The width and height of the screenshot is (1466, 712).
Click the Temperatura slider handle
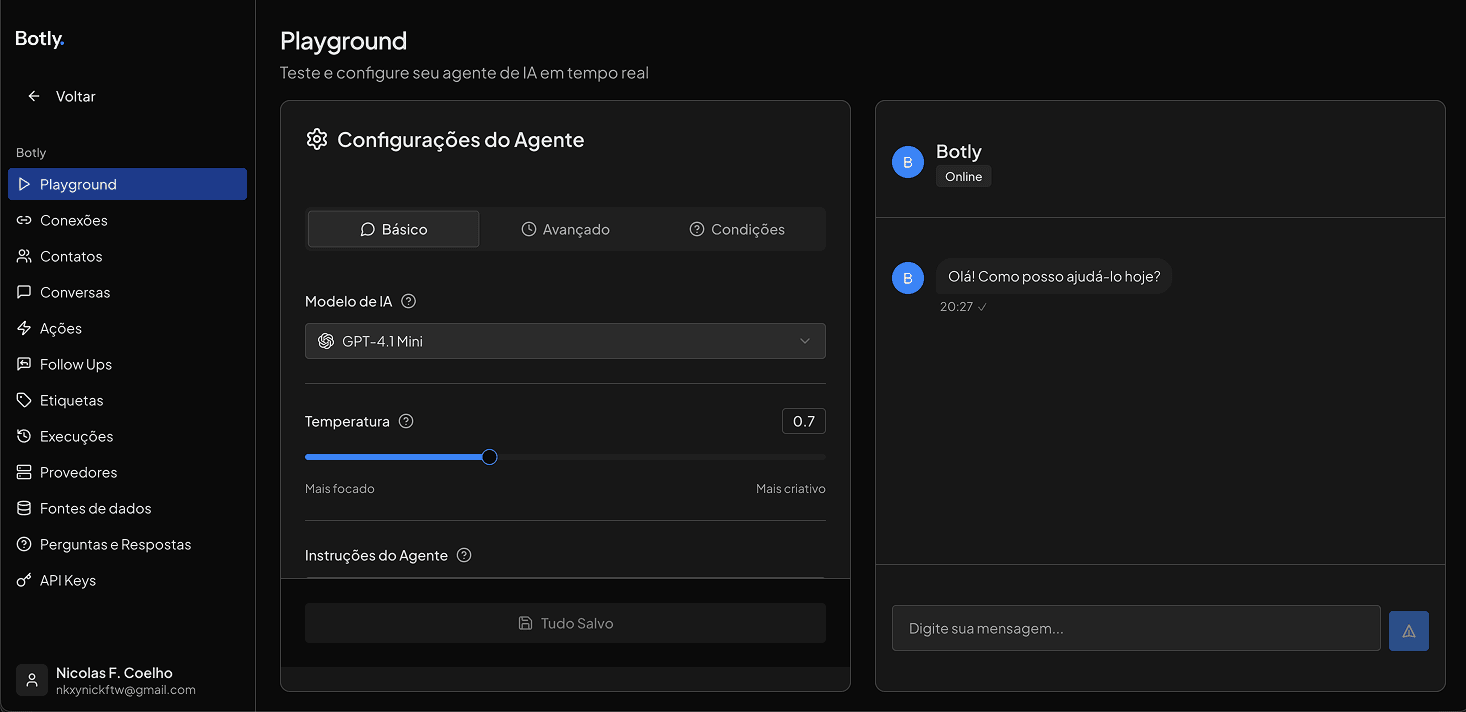click(x=489, y=457)
